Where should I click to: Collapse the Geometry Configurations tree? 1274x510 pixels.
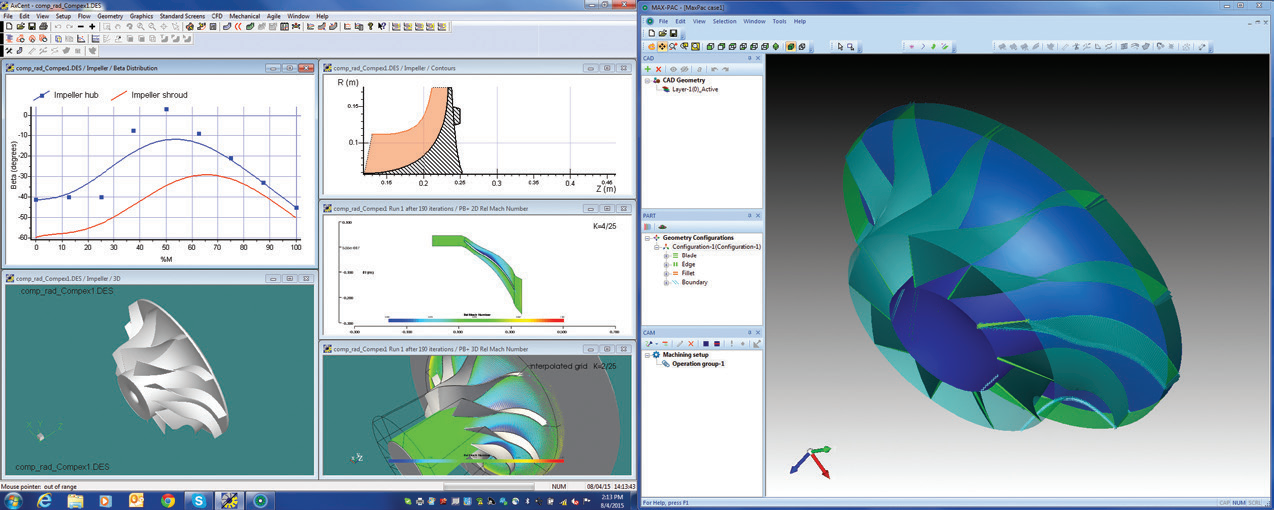[x=647, y=237]
